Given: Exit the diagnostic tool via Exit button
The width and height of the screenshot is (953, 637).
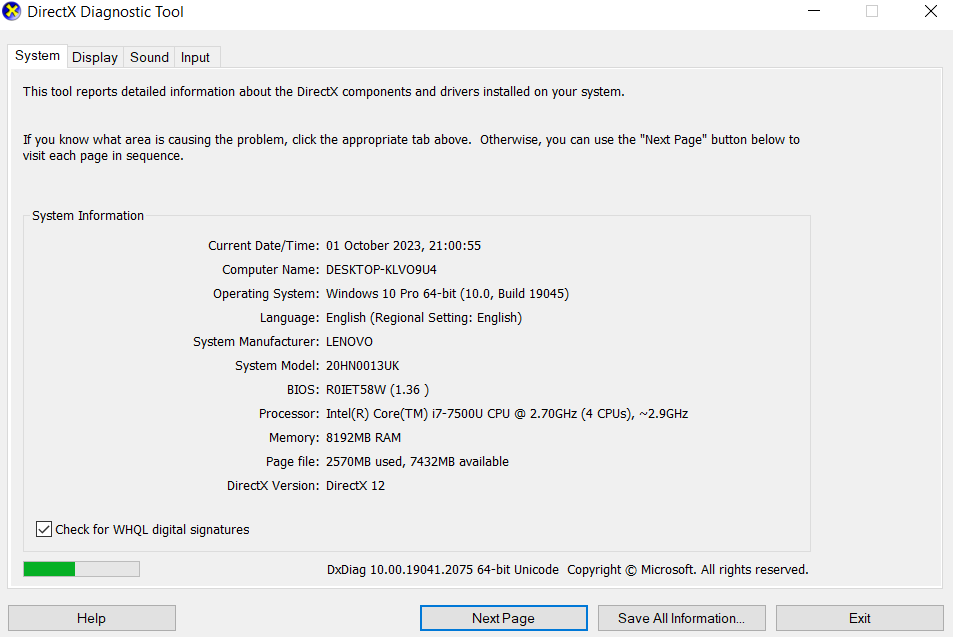Looking at the screenshot, I should click(x=859, y=618).
